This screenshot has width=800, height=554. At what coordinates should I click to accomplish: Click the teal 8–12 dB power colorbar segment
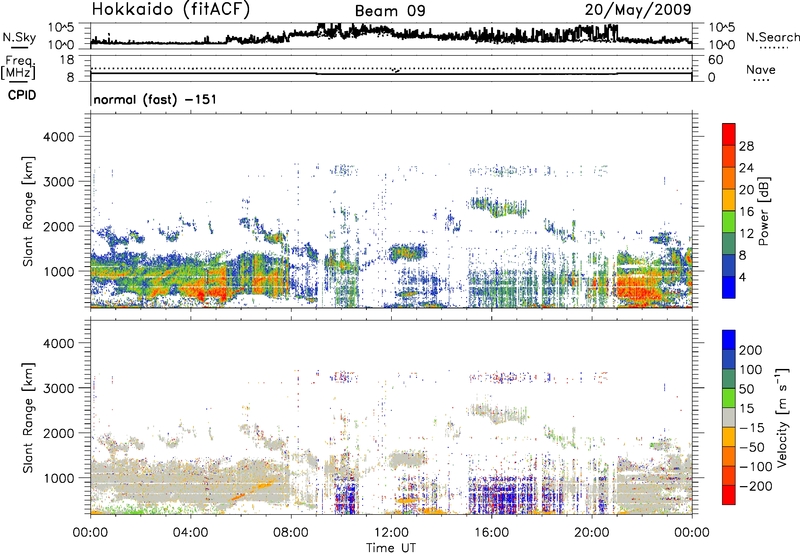point(729,243)
